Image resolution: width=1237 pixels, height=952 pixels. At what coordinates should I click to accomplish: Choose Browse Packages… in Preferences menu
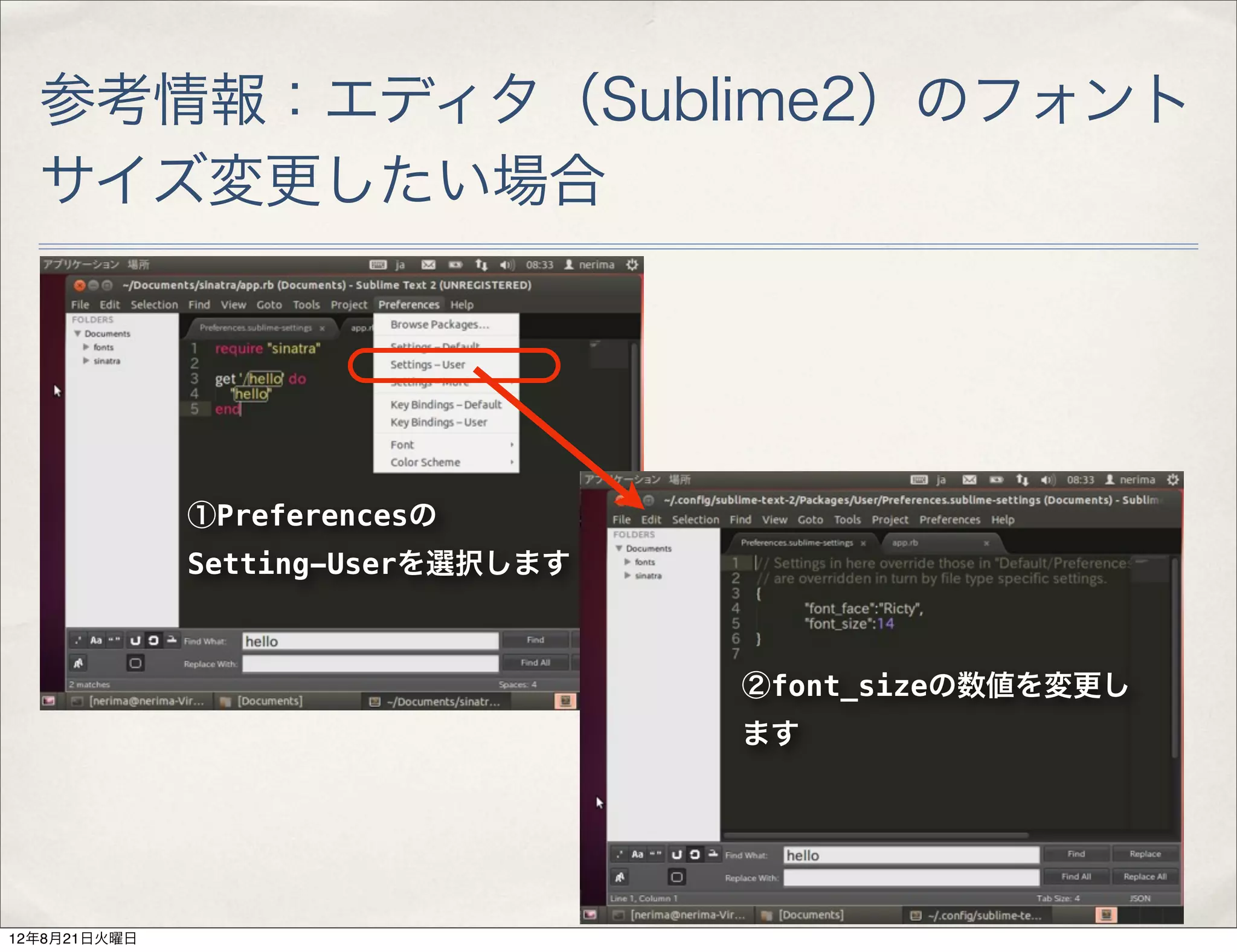(x=446, y=324)
